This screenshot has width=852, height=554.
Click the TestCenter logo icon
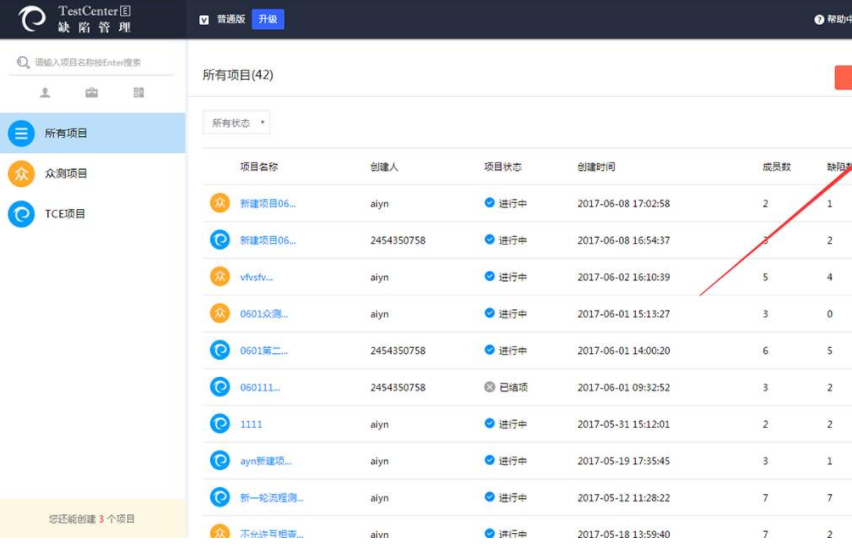click(x=32, y=19)
